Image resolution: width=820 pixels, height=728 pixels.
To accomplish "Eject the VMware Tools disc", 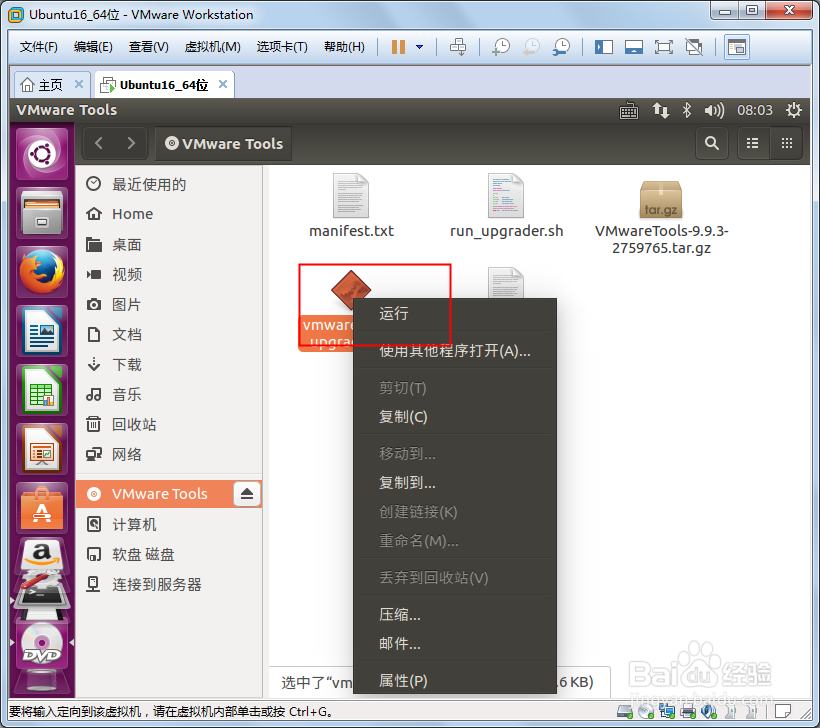I will 247,494.
